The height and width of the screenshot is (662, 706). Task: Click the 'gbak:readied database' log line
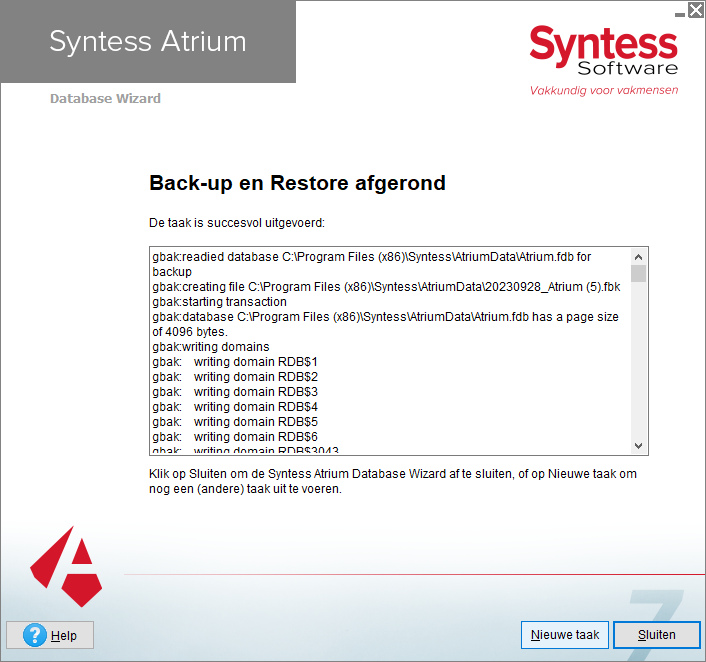point(372,264)
